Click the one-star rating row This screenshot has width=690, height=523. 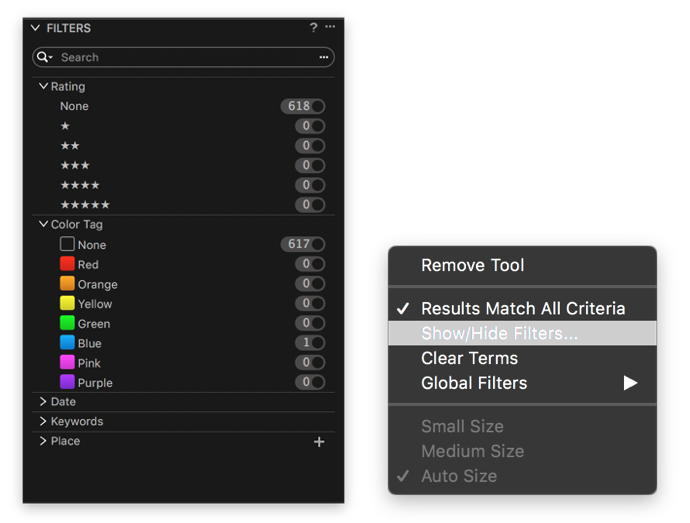pos(183,126)
